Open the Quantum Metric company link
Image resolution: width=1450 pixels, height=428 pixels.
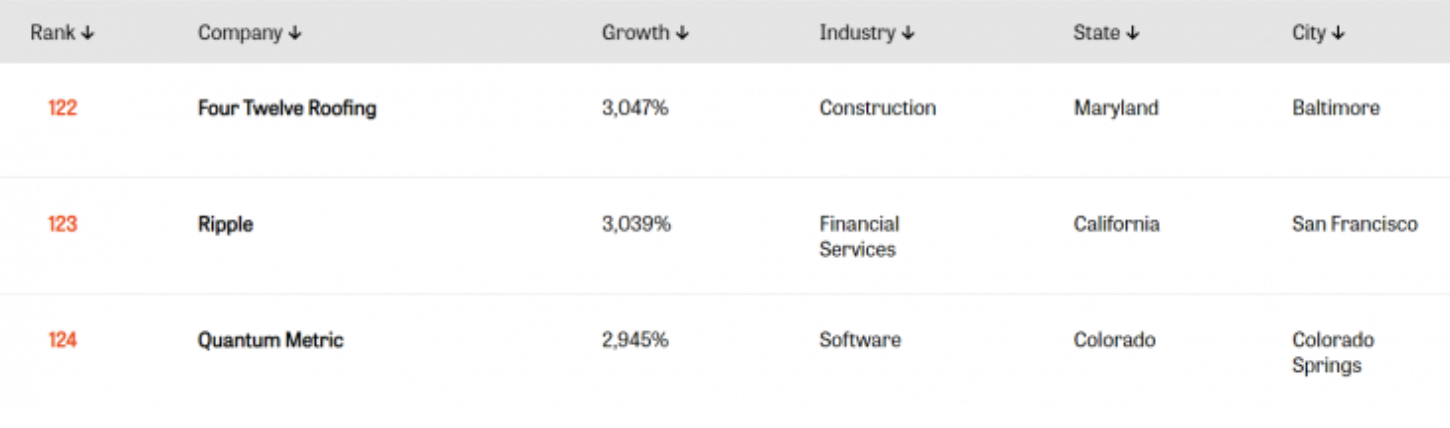[x=270, y=340]
